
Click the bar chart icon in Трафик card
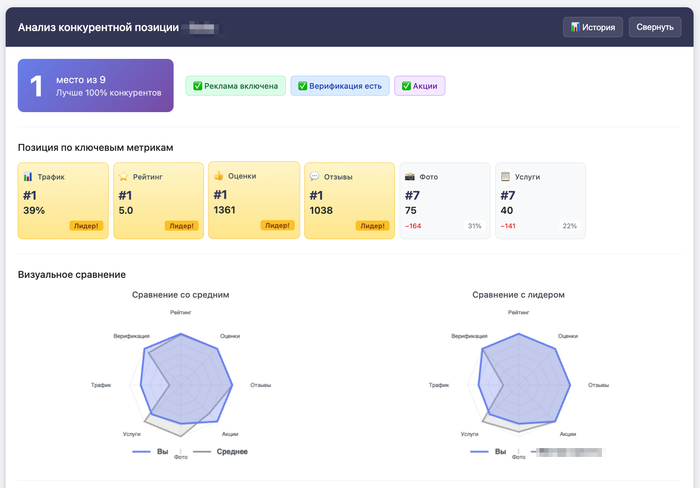click(x=28, y=177)
